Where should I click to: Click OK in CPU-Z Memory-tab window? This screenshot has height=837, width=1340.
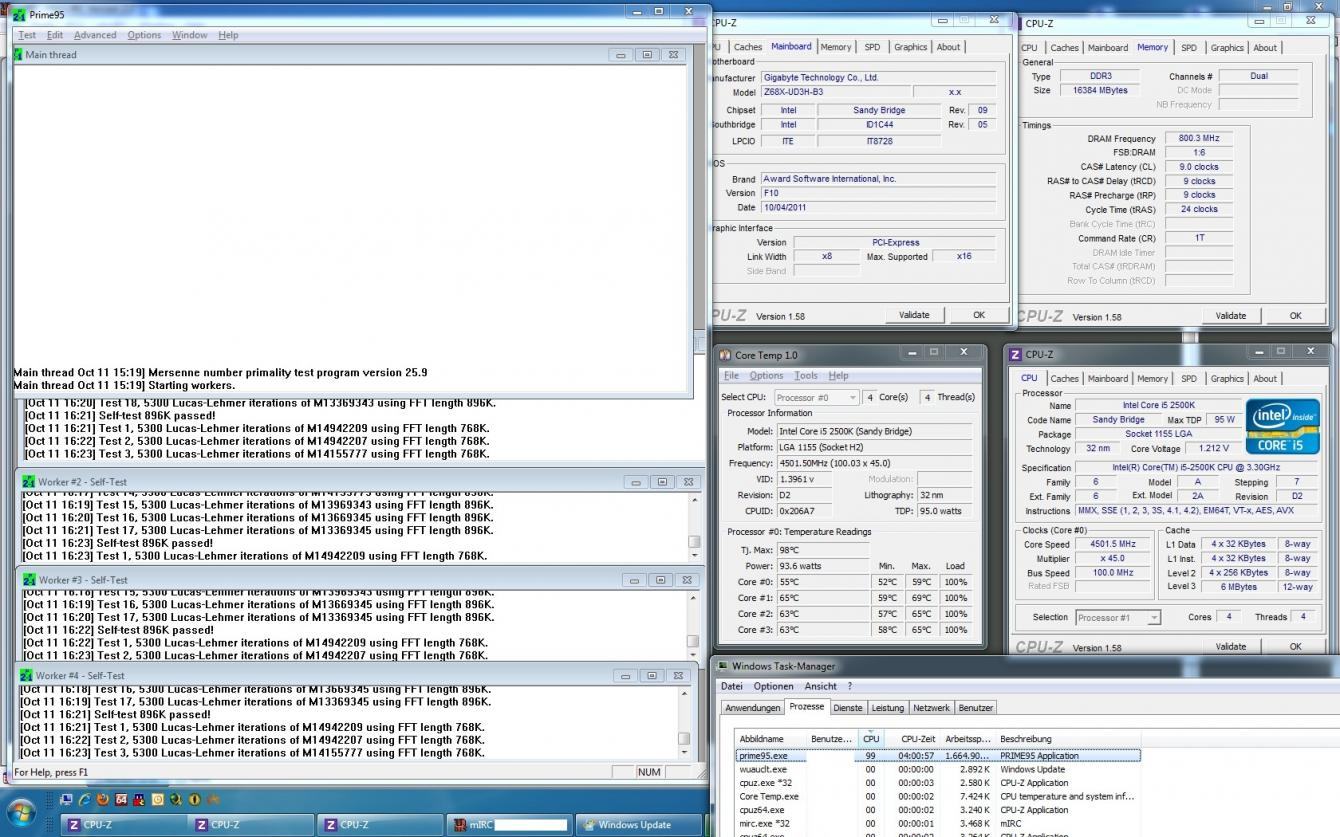click(1295, 316)
